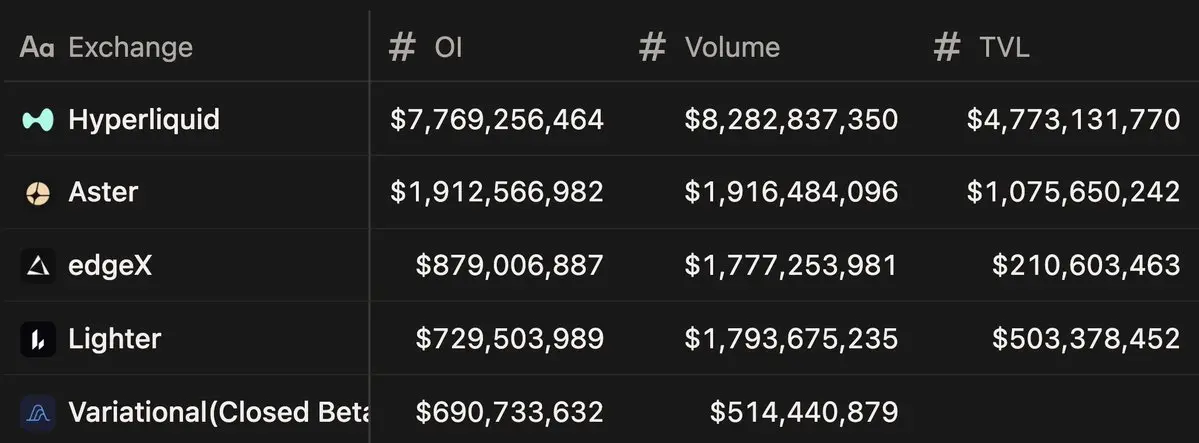1199x443 pixels.
Task: Click the Variational logo icon
Action: click(38, 412)
